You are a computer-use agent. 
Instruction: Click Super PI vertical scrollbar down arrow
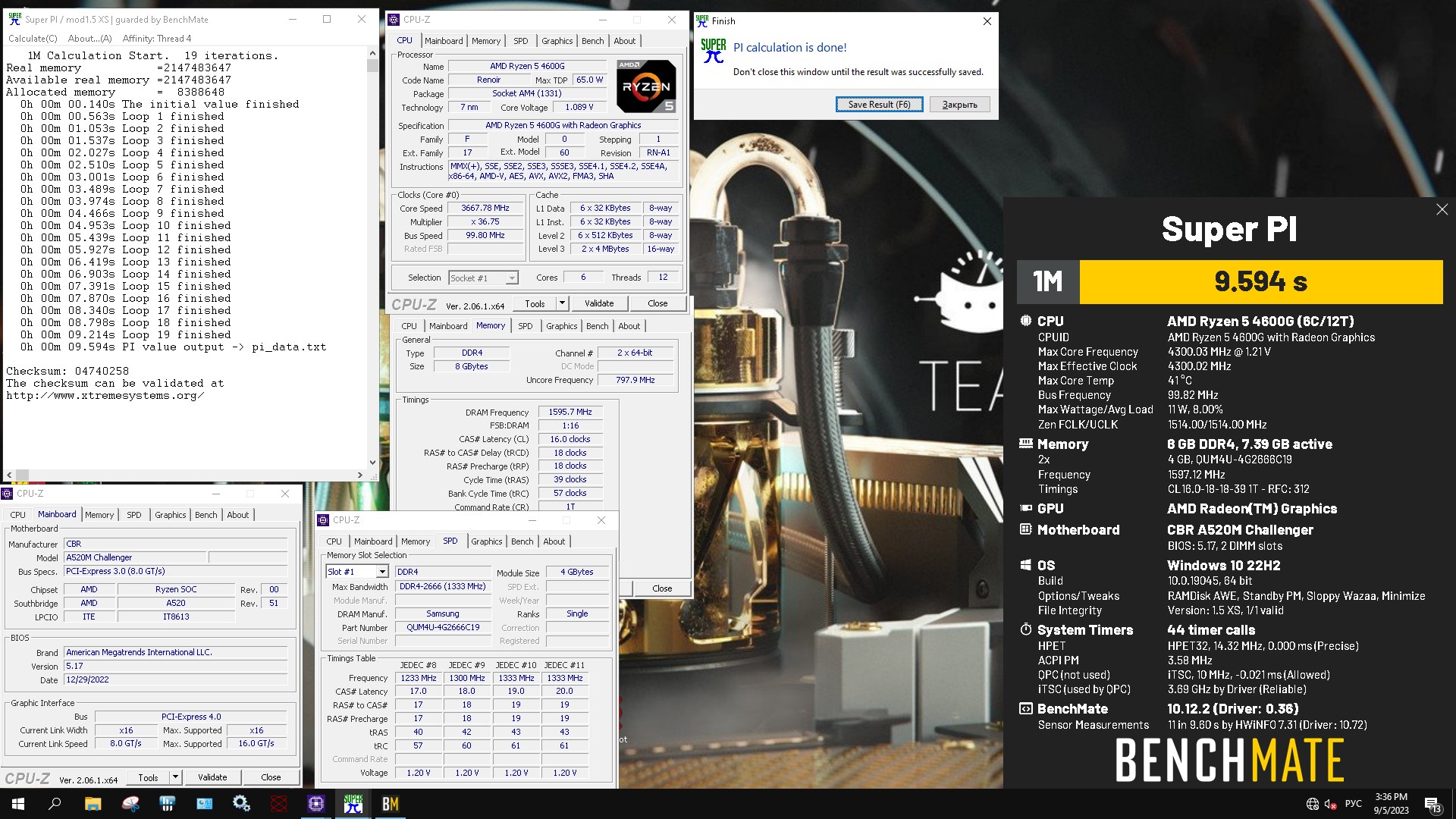372,462
